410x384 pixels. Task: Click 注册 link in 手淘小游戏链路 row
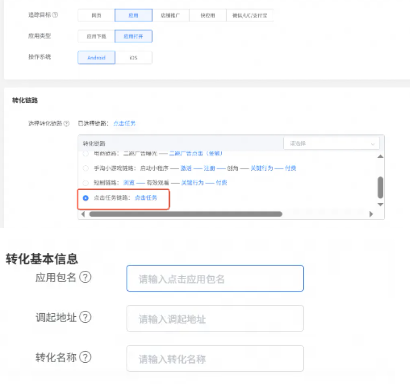click(x=209, y=168)
